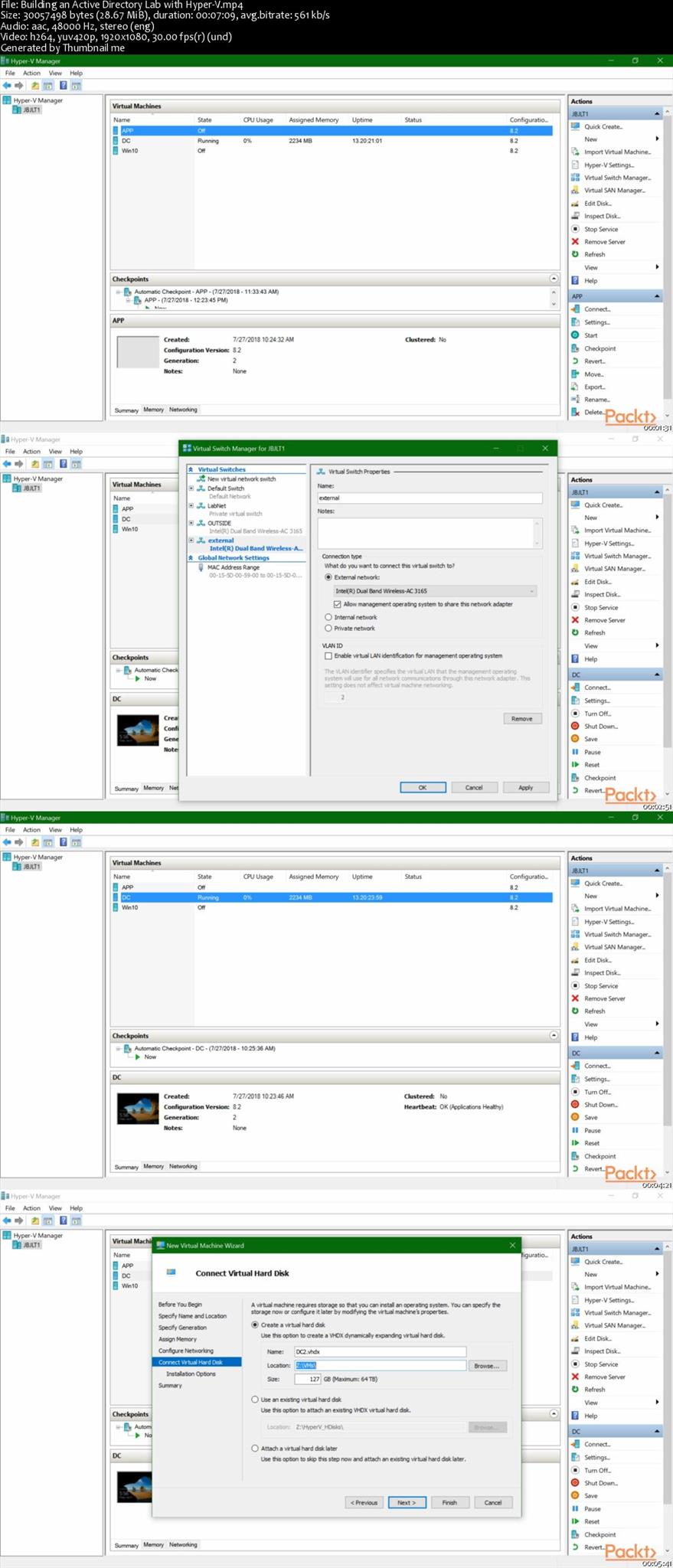Open Hyper-V Settings in the 00:01:31 frame
Screen dimensions: 673x1568
(x=609, y=165)
